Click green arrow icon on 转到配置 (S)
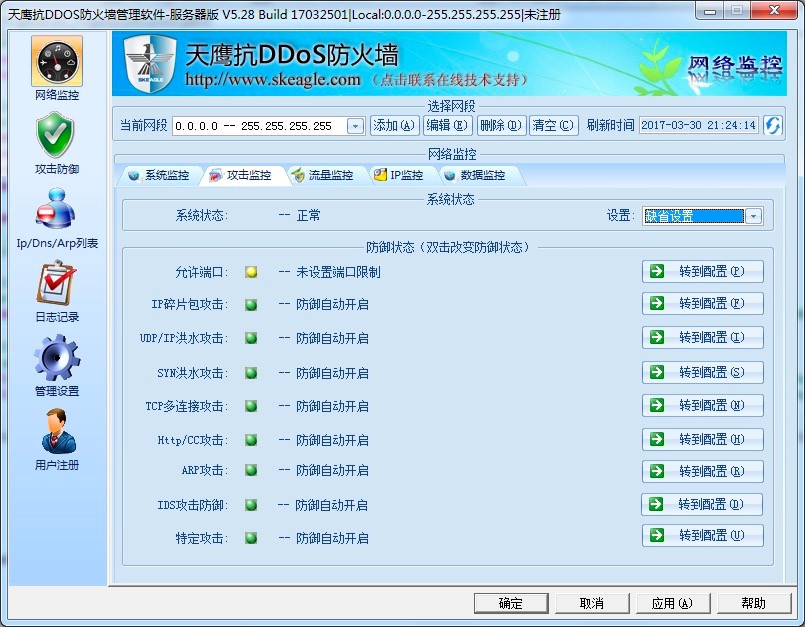 click(657, 372)
